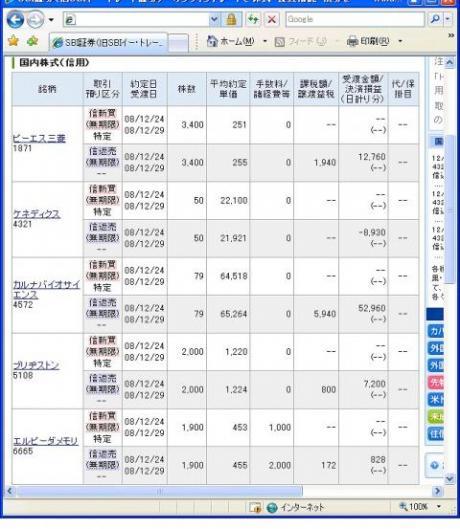Click the 手数料/諸経費等 column header
This screenshot has width=460, height=529.
(272, 89)
